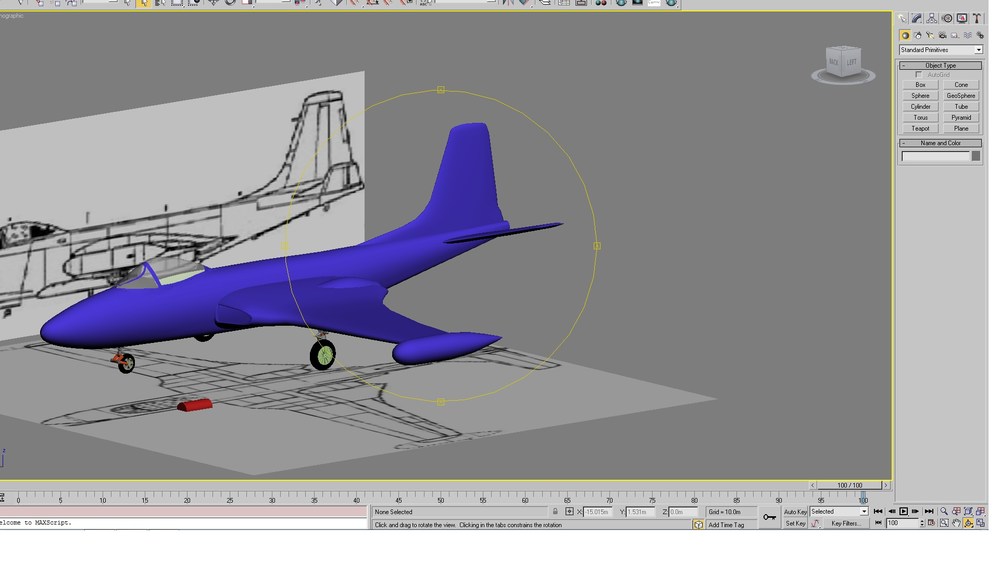Jump to the end frame
The width and height of the screenshot is (1000, 562).
(929, 511)
